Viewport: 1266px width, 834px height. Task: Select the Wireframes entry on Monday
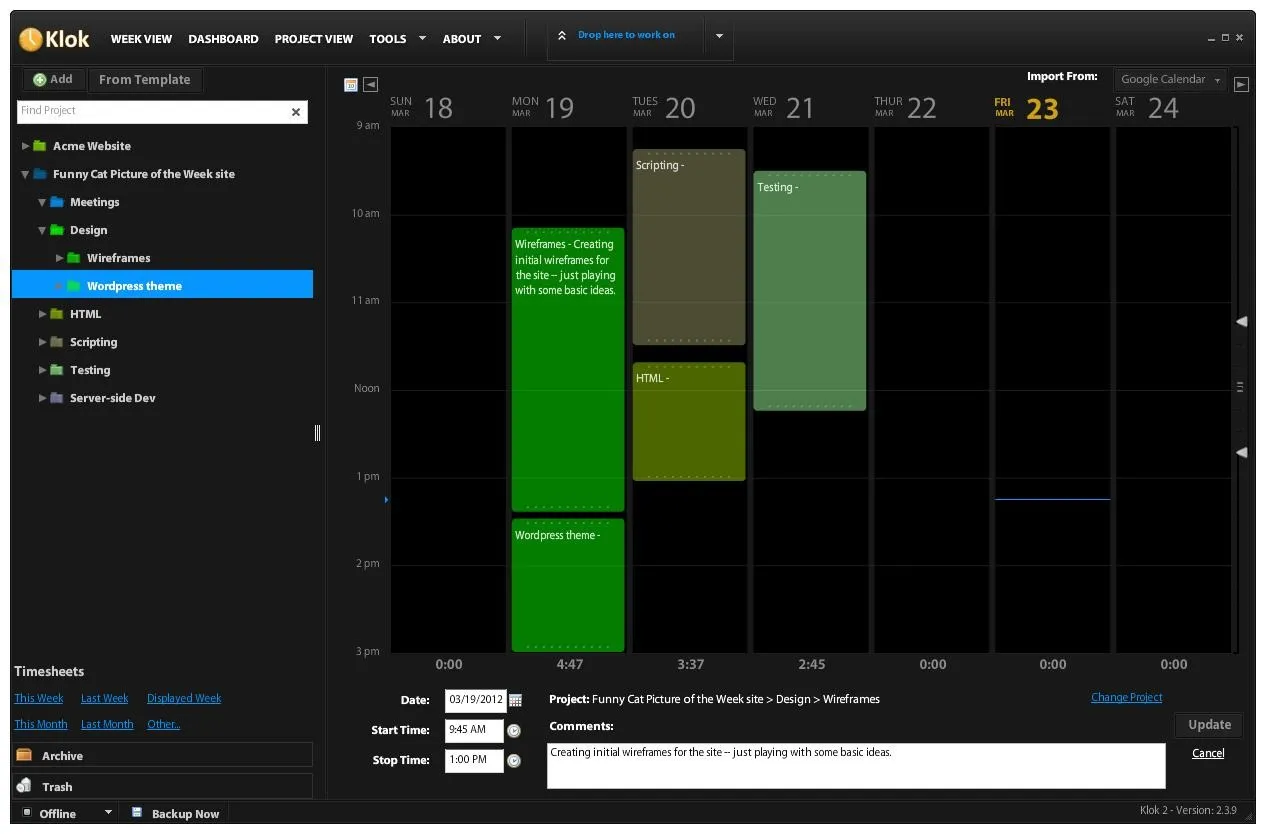point(567,370)
